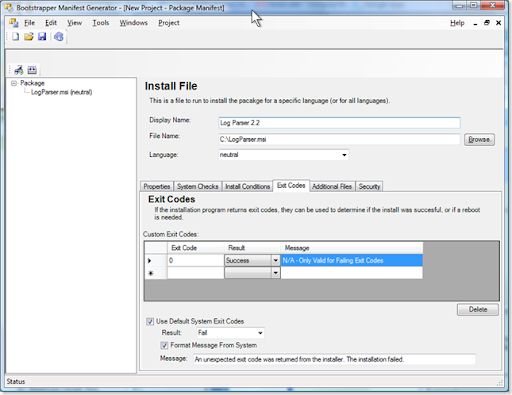Viewport: 512px width, 395px height.
Task: Restore the inner document window
Action: [487, 23]
